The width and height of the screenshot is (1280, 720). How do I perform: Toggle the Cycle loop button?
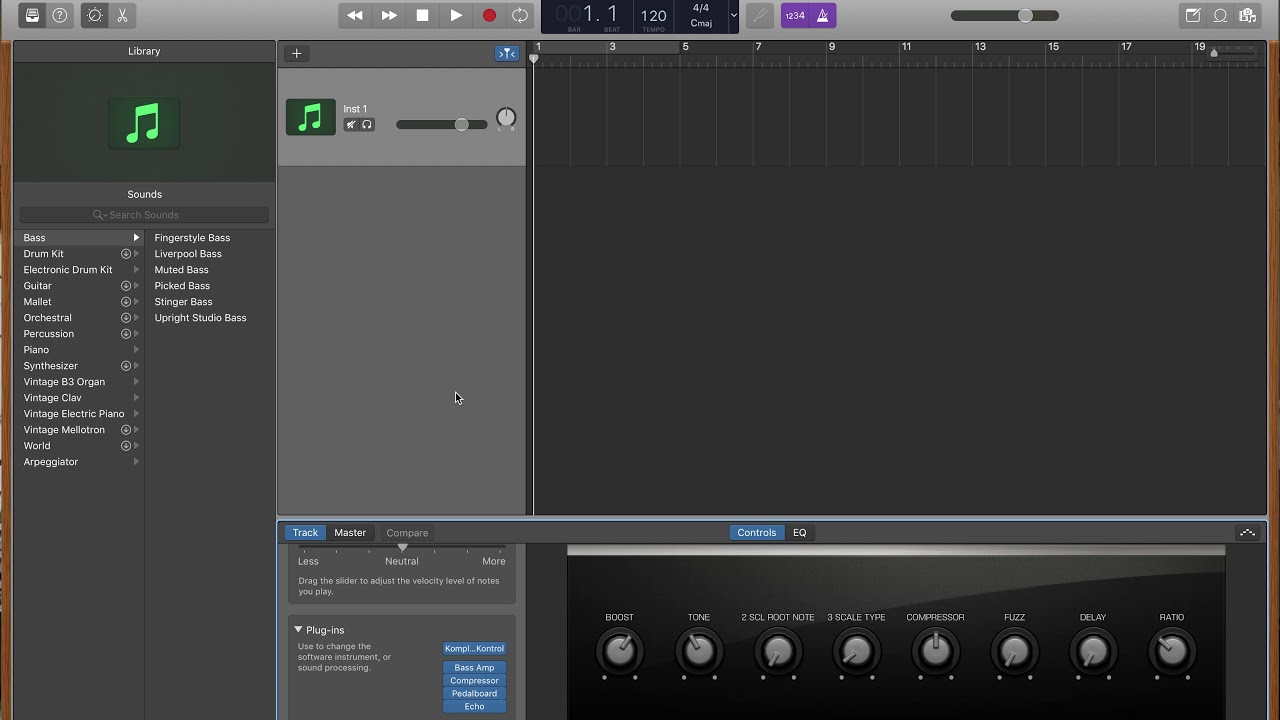tap(520, 15)
